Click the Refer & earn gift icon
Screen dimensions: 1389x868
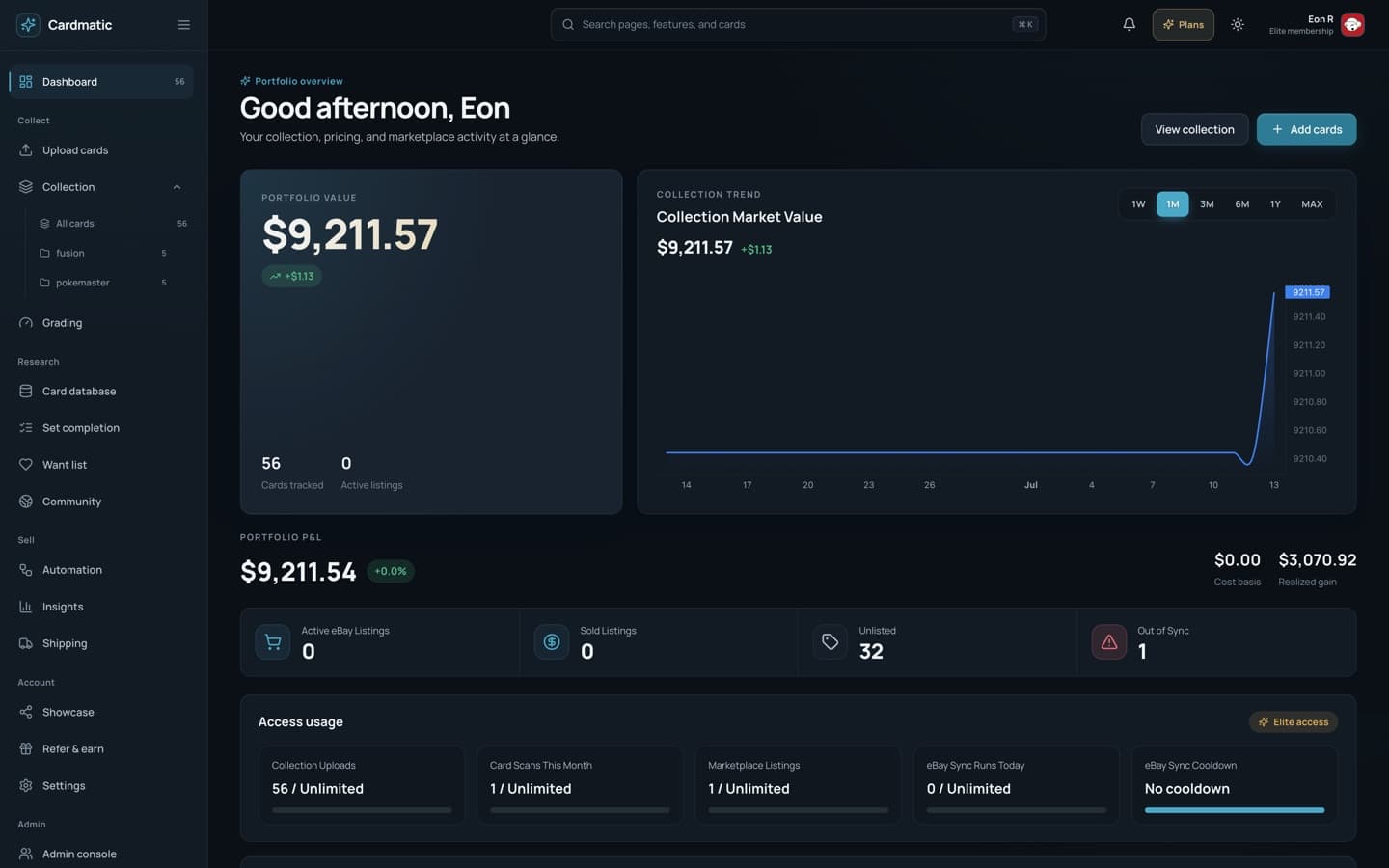[x=26, y=749]
